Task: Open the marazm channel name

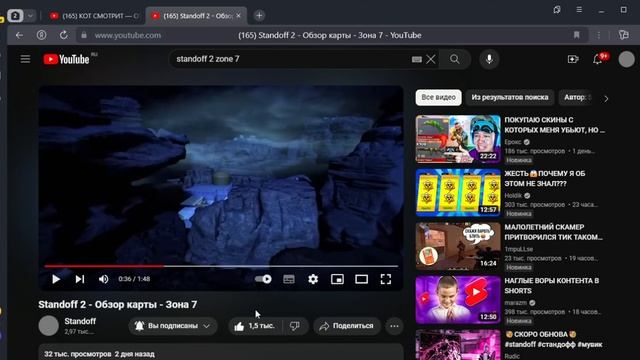Action: pyautogui.click(x=516, y=303)
